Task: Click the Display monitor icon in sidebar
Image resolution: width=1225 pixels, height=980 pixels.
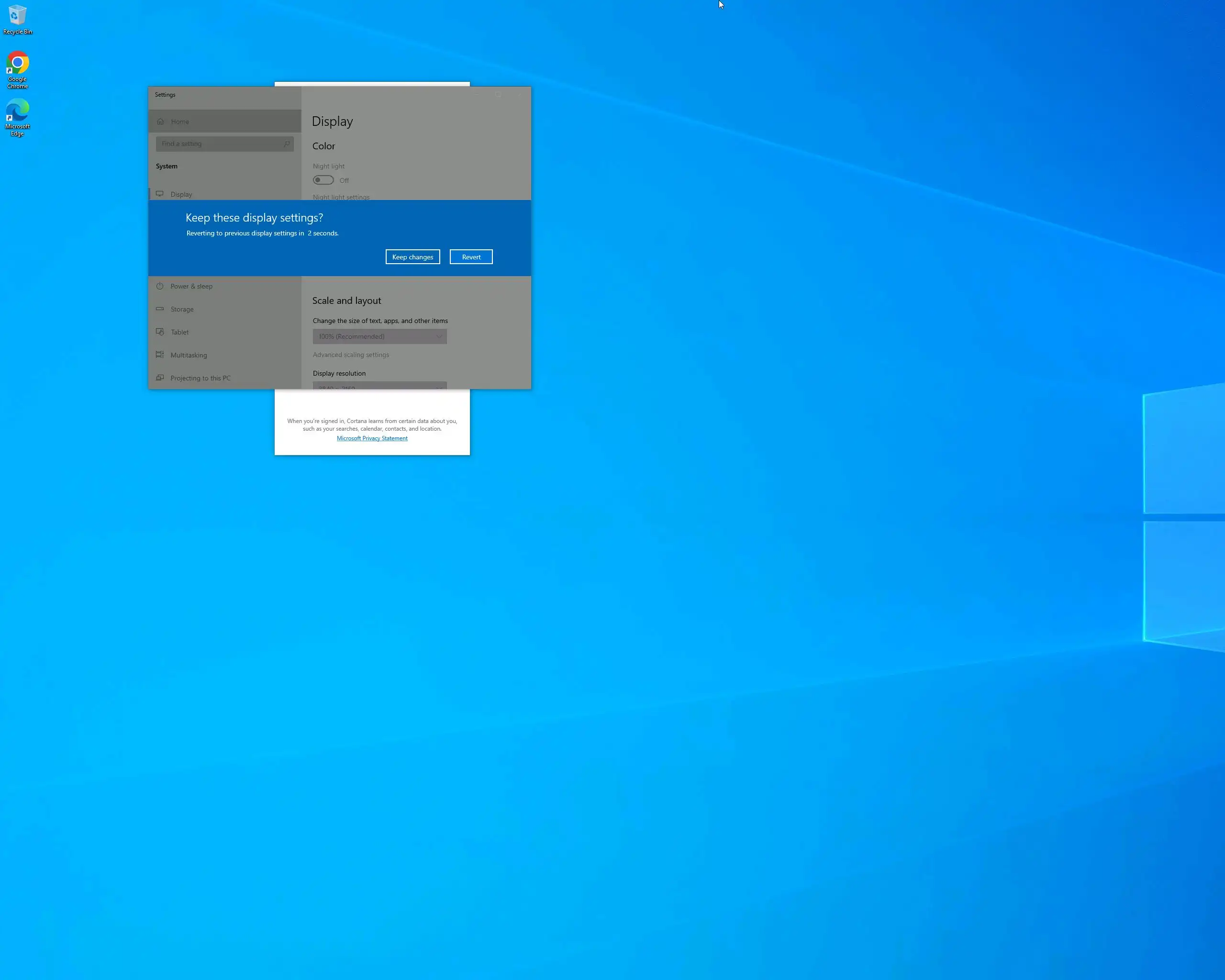Action: tap(160, 194)
